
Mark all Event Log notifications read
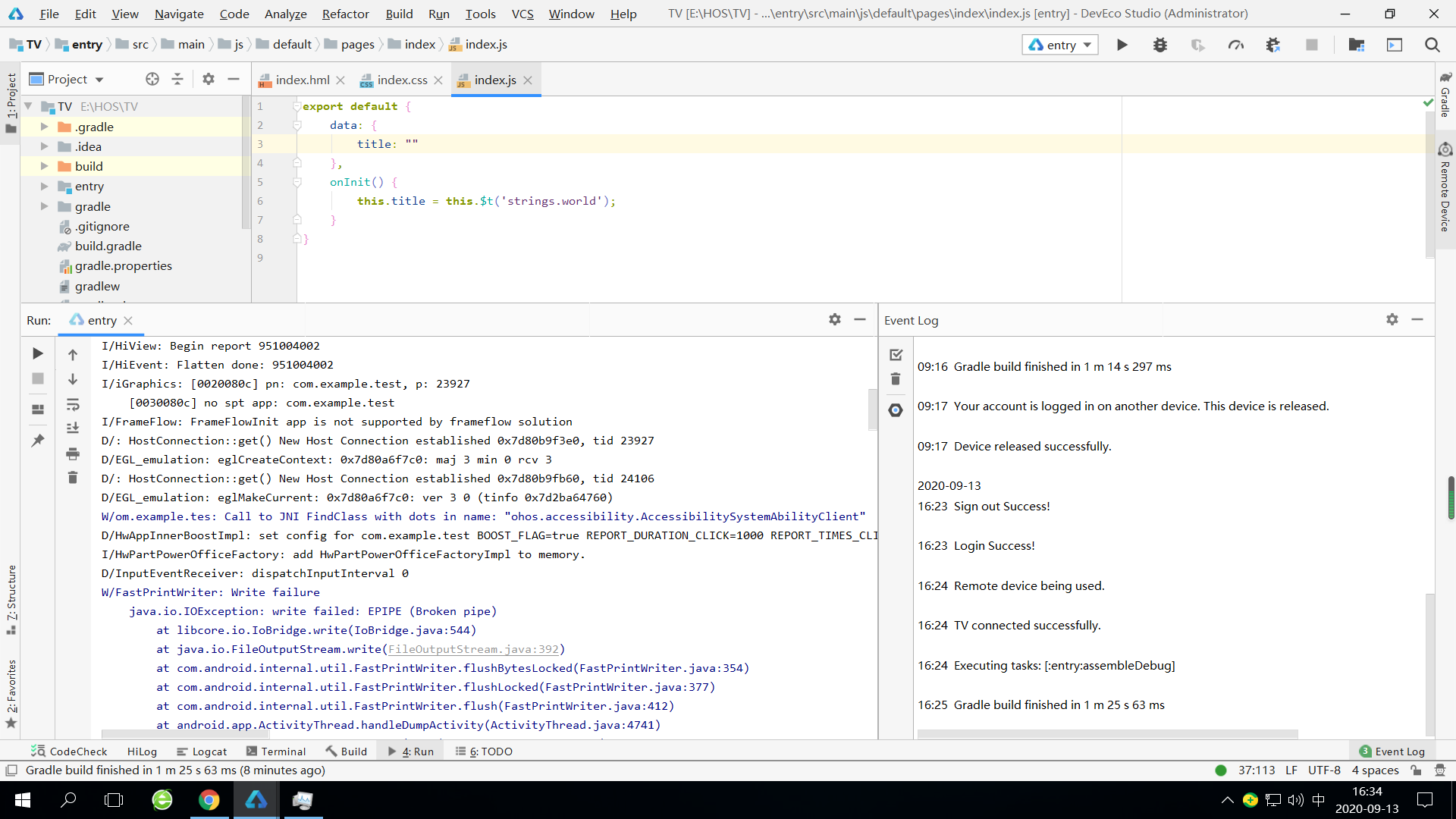[x=896, y=354]
